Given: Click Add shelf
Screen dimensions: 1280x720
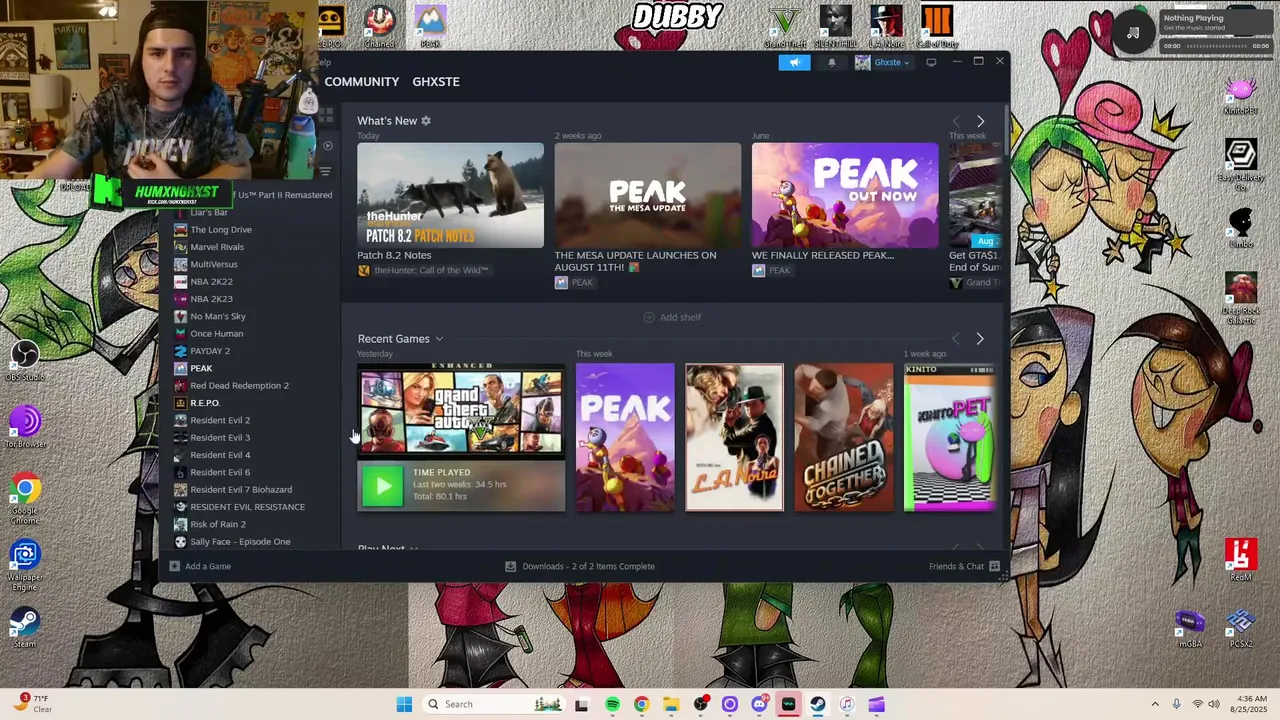Looking at the screenshot, I should 672,317.
